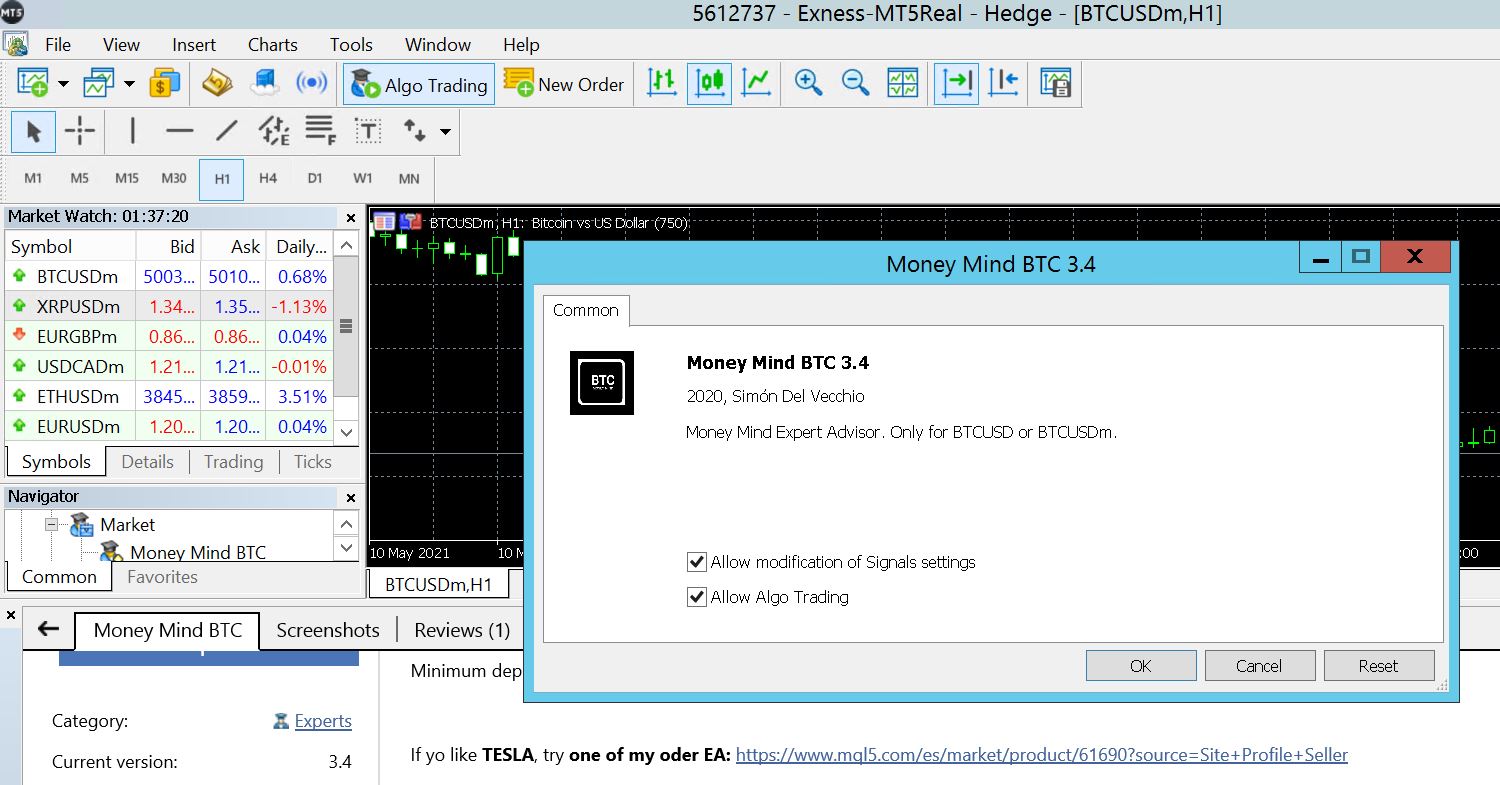
Task: Sort Market Watch by Bid column header
Action: pyautogui.click(x=167, y=246)
